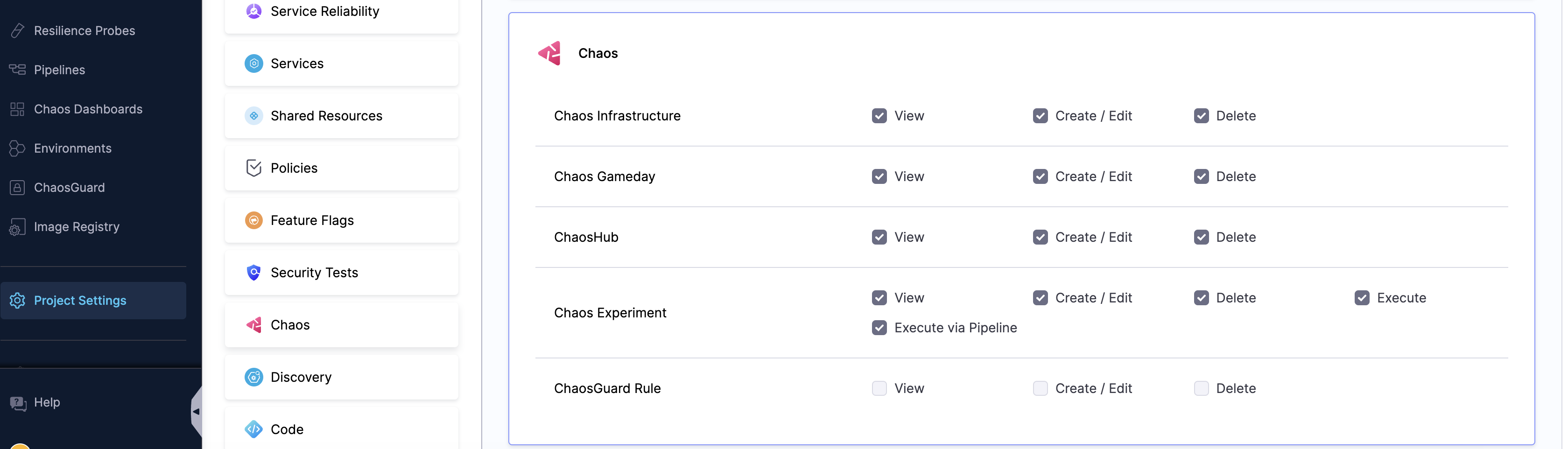Click the Service Reliability icon

click(x=253, y=11)
